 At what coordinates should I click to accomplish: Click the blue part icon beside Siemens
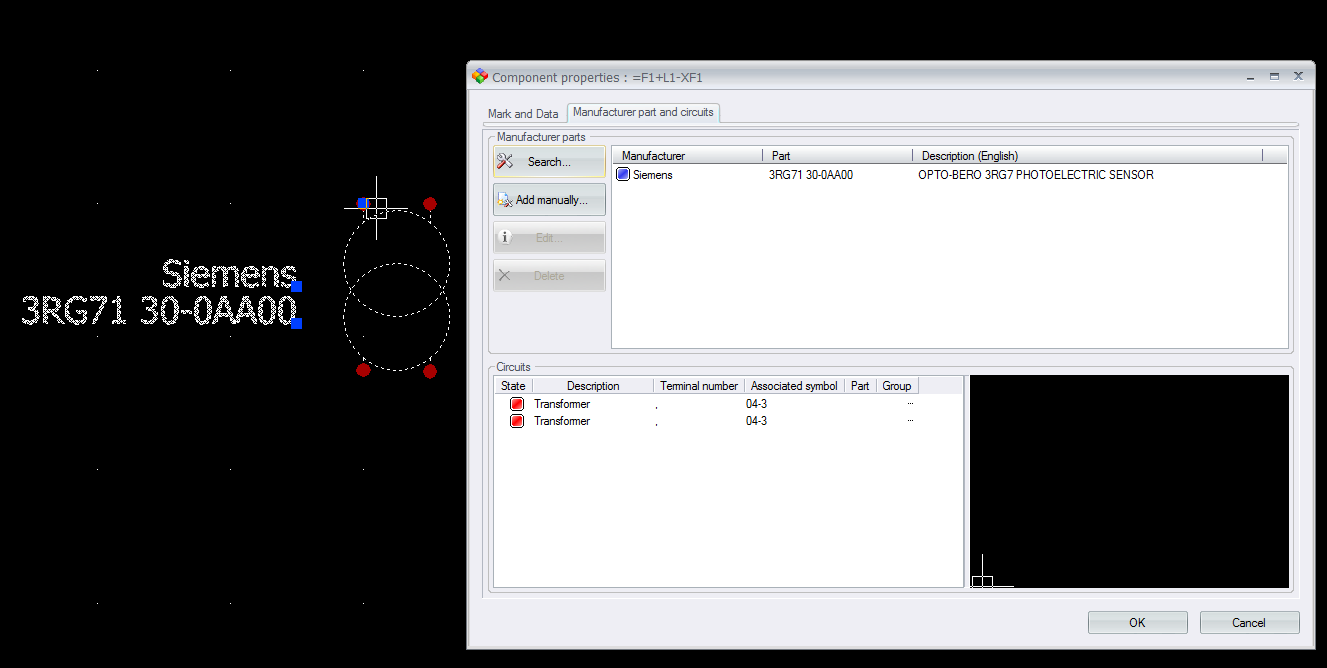point(623,174)
